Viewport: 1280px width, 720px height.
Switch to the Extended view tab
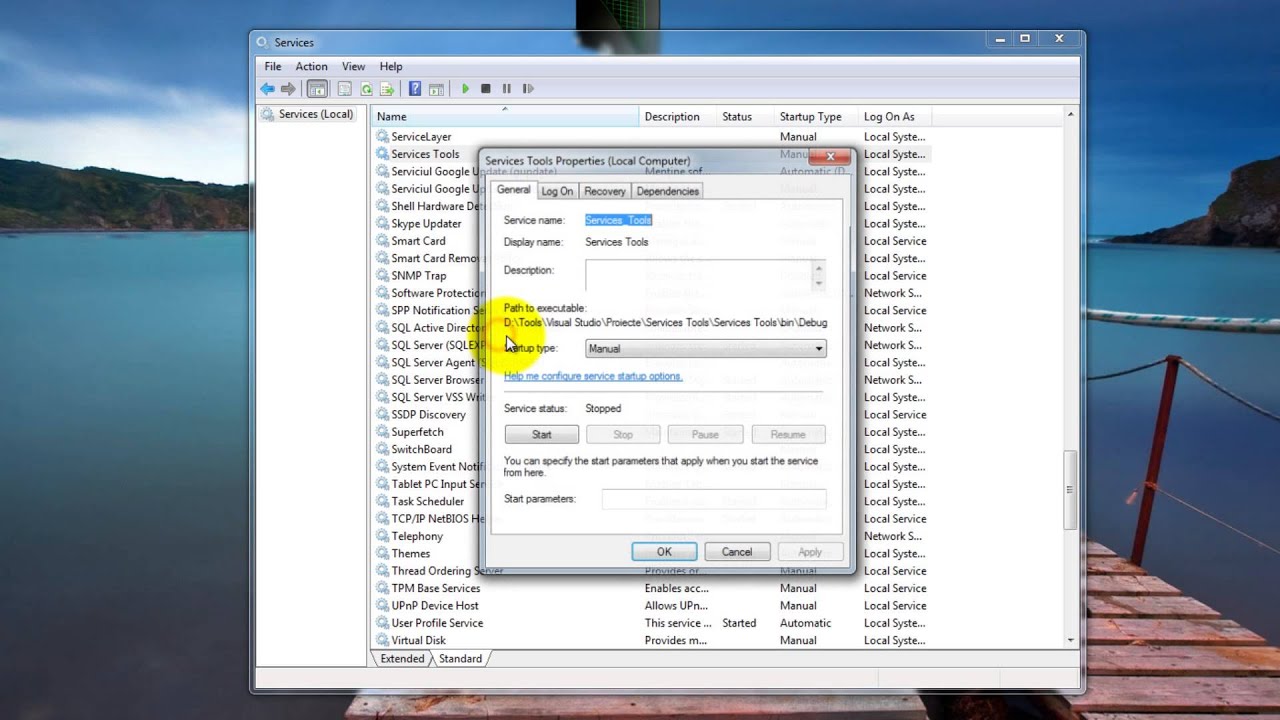tap(402, 659)
